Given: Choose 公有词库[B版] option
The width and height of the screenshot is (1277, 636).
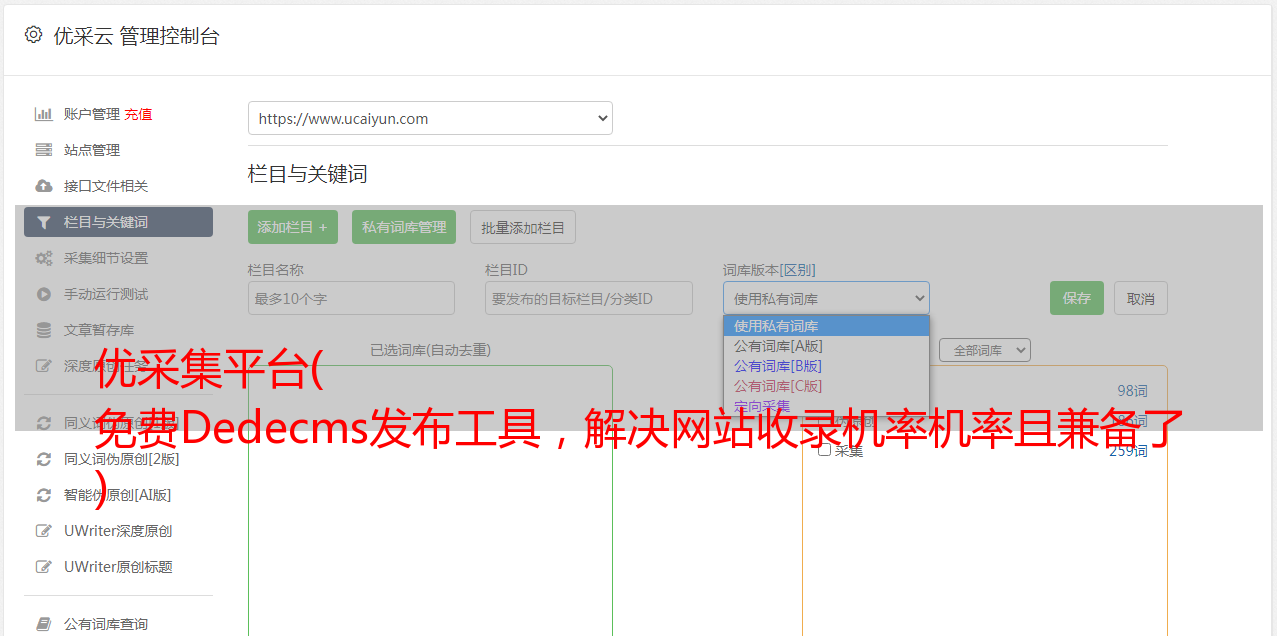Looking at the screenshot, I should [826, 366].
